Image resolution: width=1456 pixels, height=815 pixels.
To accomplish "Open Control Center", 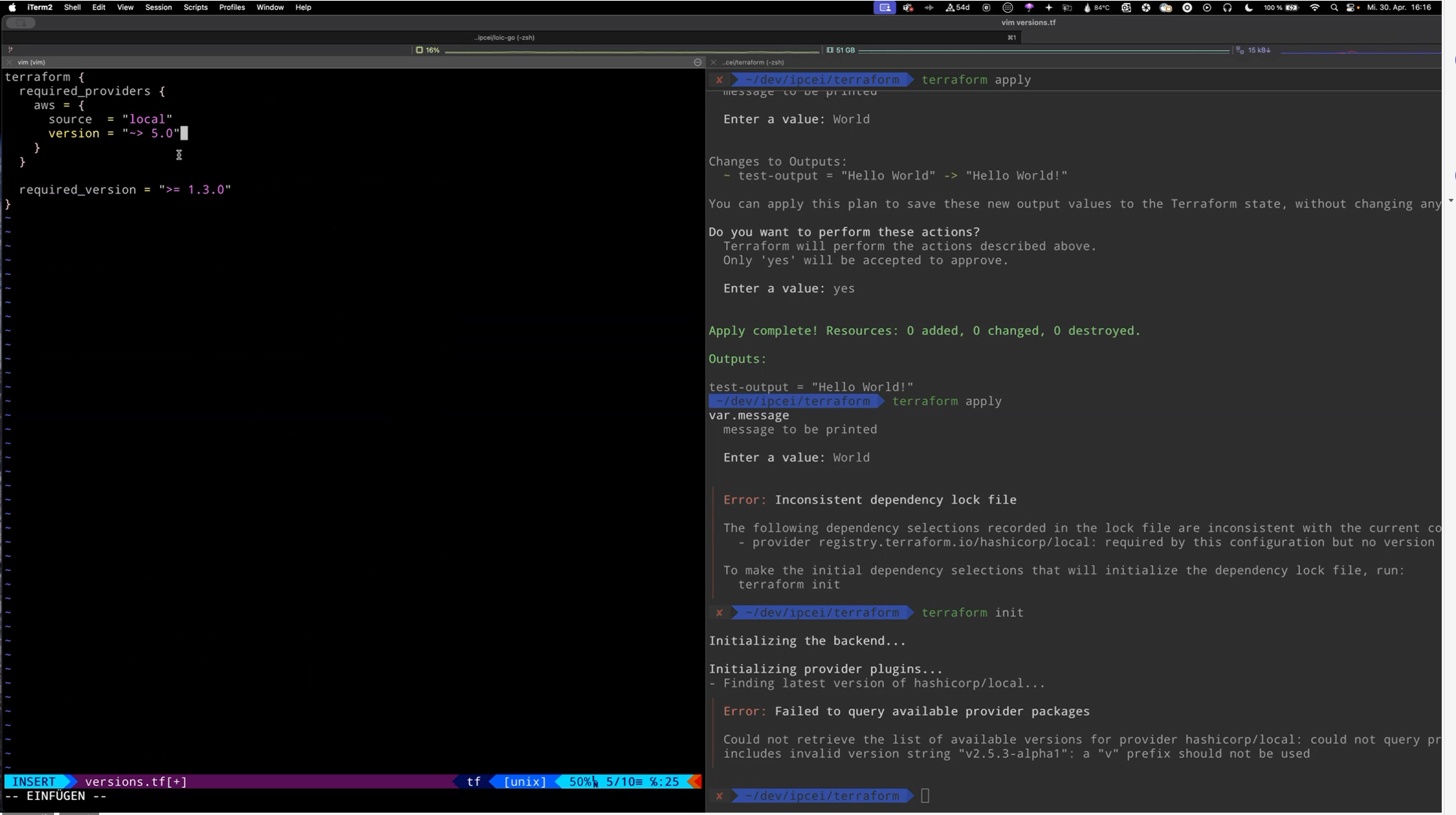I will 1352,8.
